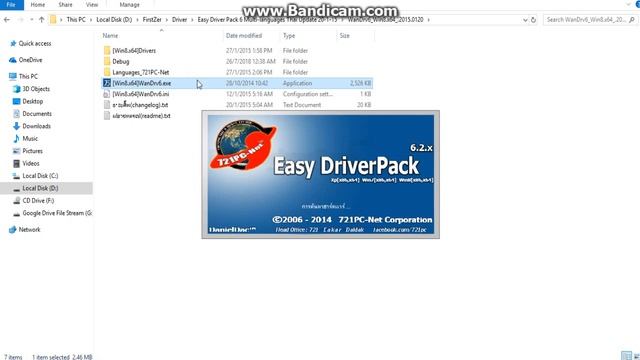
Task: Select Local Disk (D:) in sidebar
Action: (x=40, y=188)
